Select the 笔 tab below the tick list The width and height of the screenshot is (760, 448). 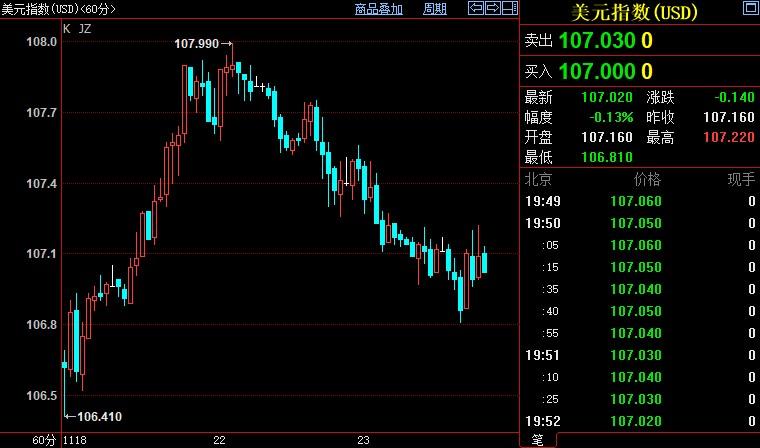[537, 440]
